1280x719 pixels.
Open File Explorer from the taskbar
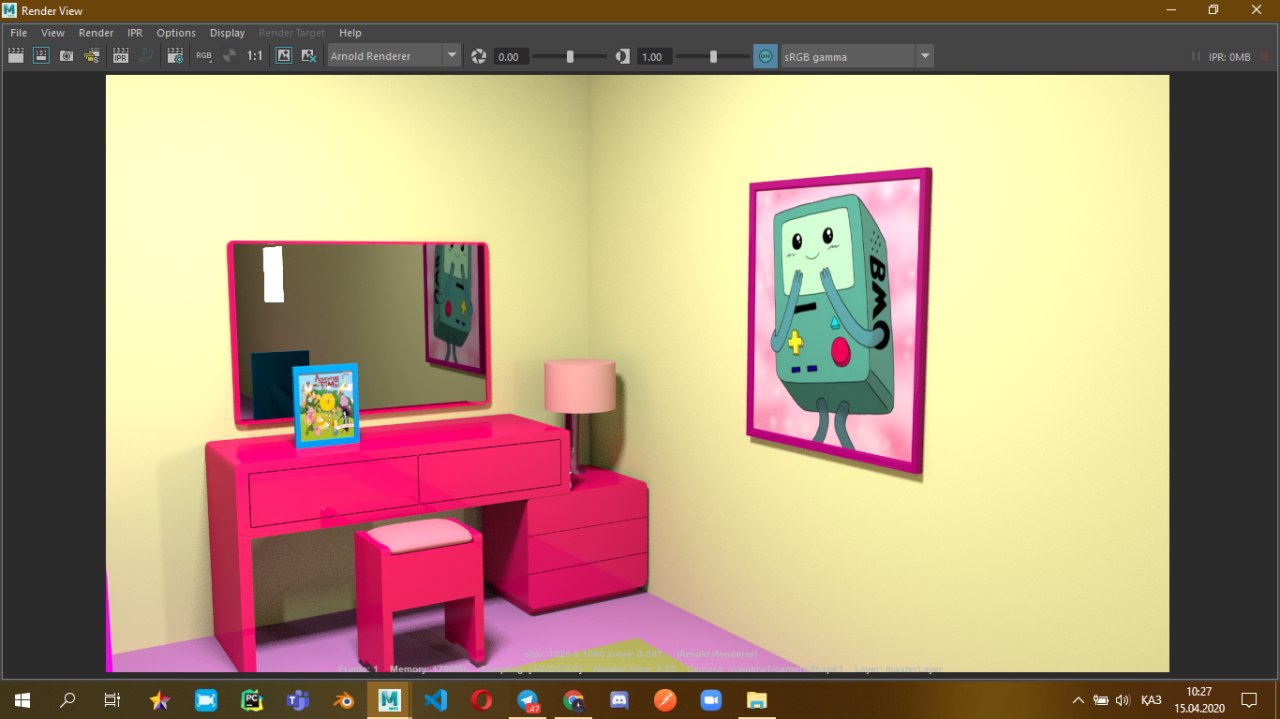click(x=757, y=700)
